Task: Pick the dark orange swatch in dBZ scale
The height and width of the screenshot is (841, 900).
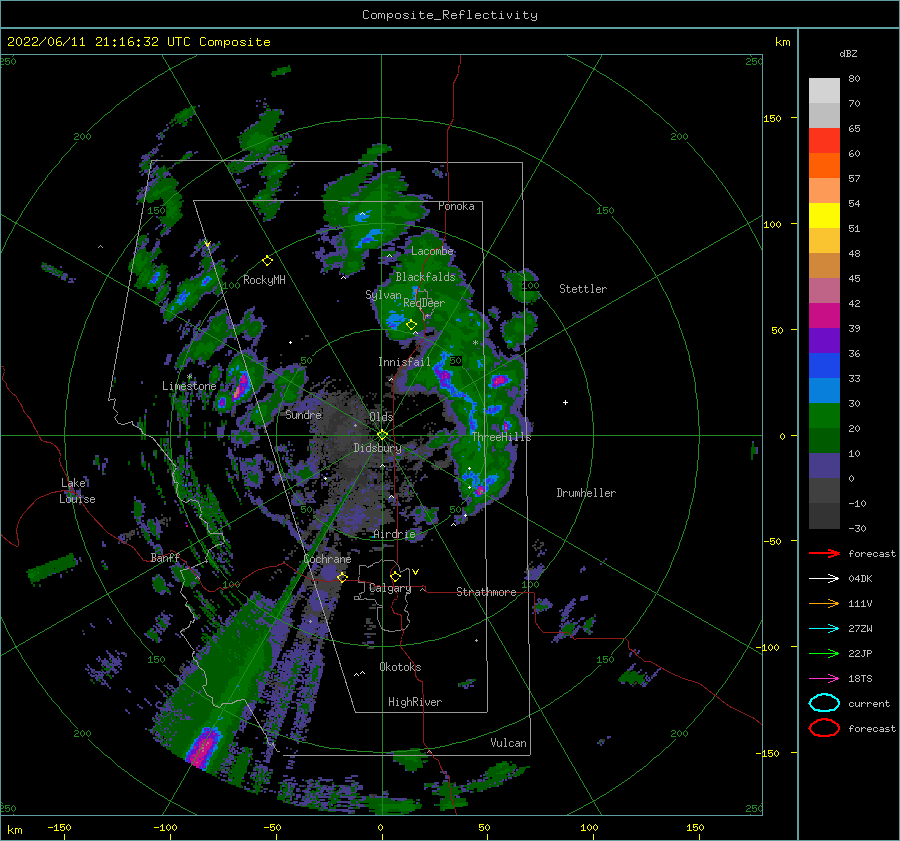Action: pos(824,166)
